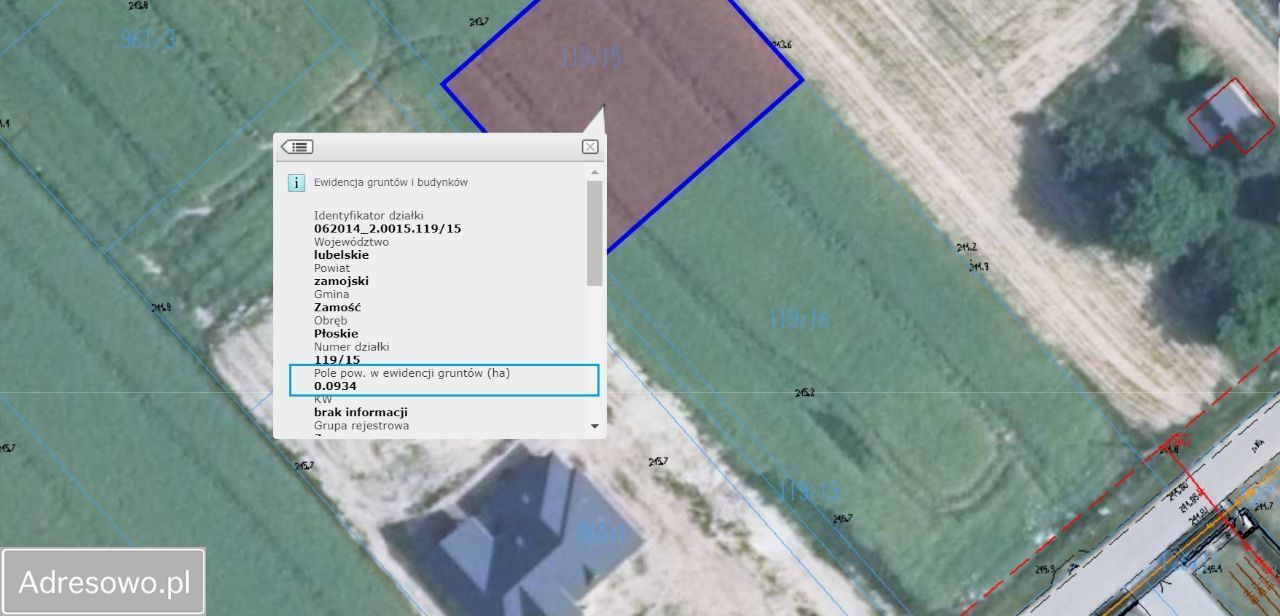Click the blue info icon beside Ewidencja gruntów
The image size is (1280, 616).
296,183
